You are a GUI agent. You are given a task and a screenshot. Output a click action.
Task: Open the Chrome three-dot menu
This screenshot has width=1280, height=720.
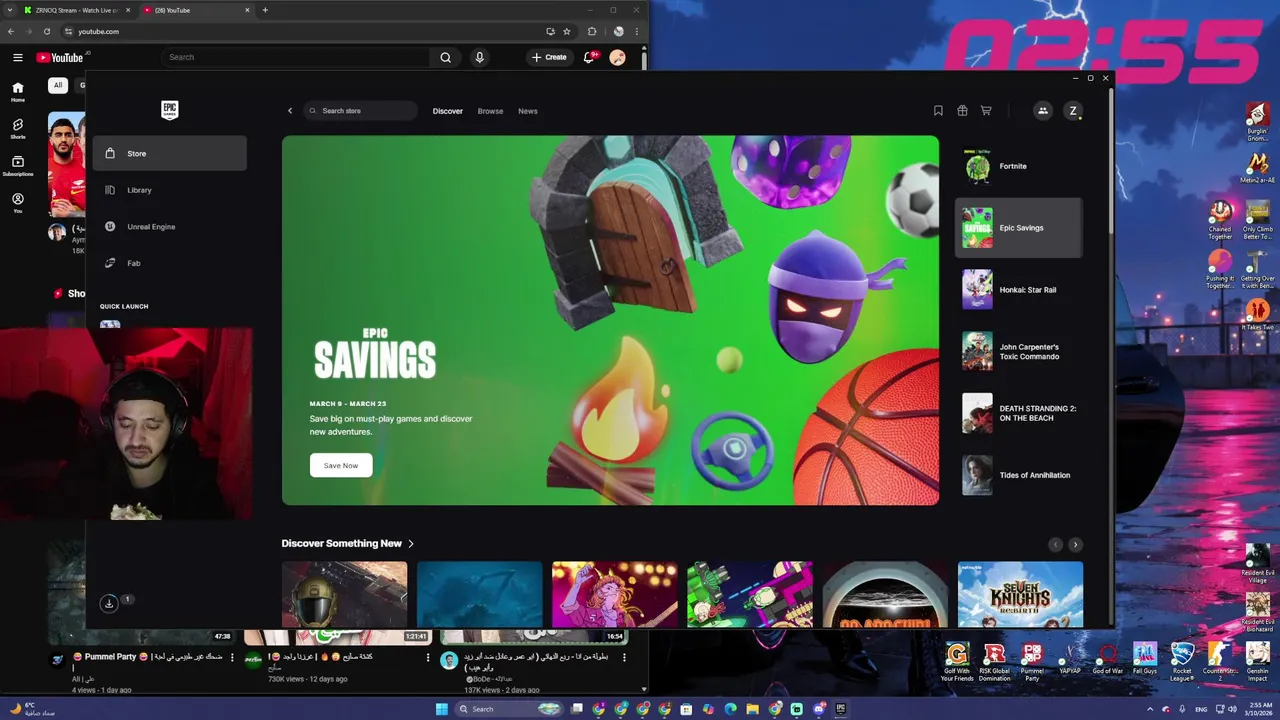coord(636,31)
